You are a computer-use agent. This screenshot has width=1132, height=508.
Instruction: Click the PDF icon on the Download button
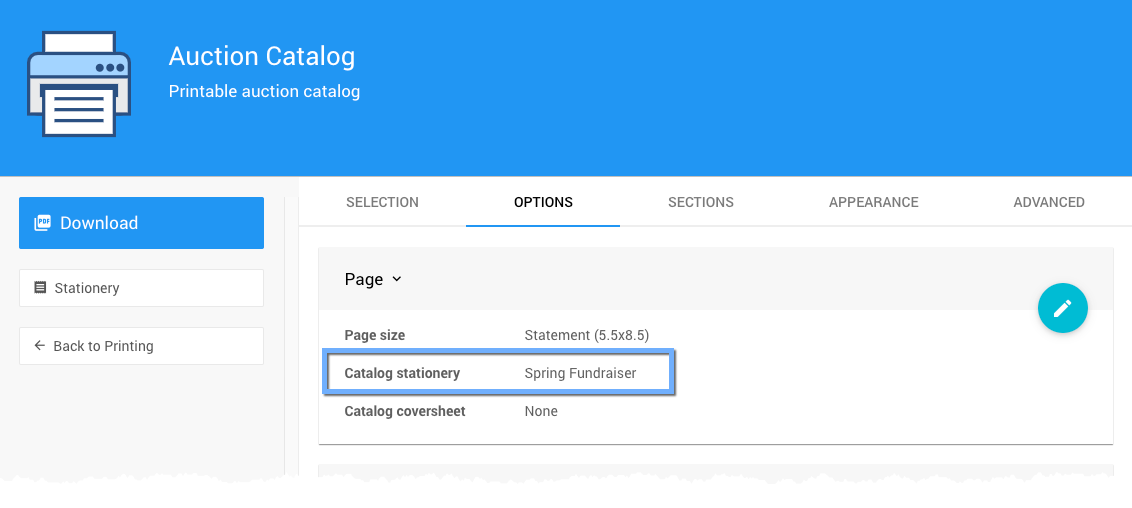tap(42, 223)
